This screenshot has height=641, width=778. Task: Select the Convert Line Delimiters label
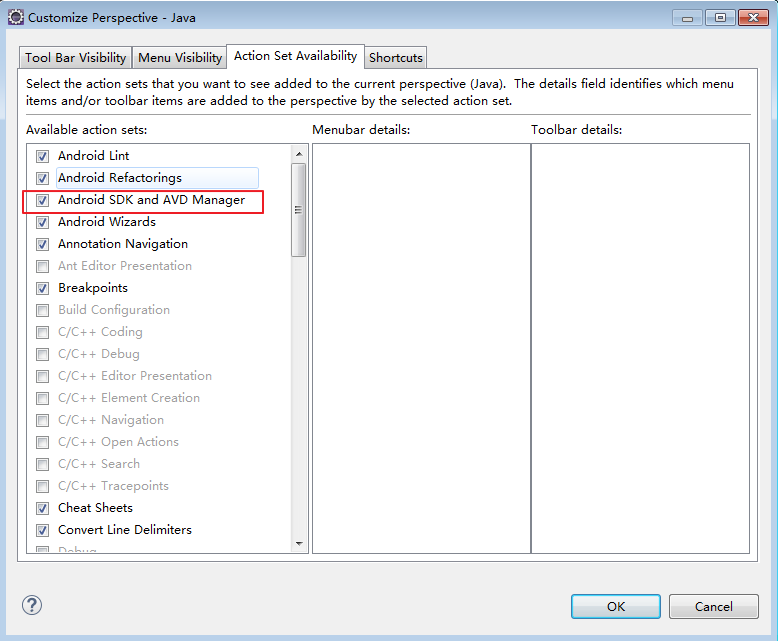pos(125,530)
